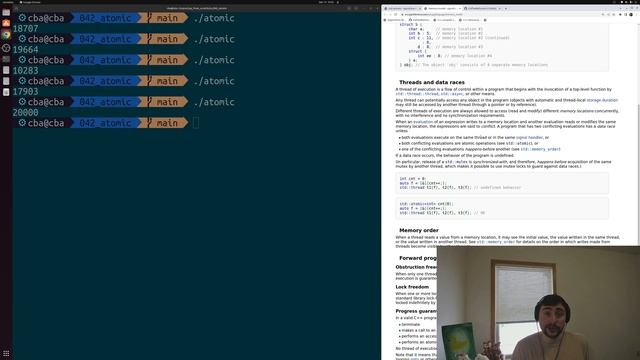Show Applications grid in the Ubuntu dock

(x=6, y=353)
